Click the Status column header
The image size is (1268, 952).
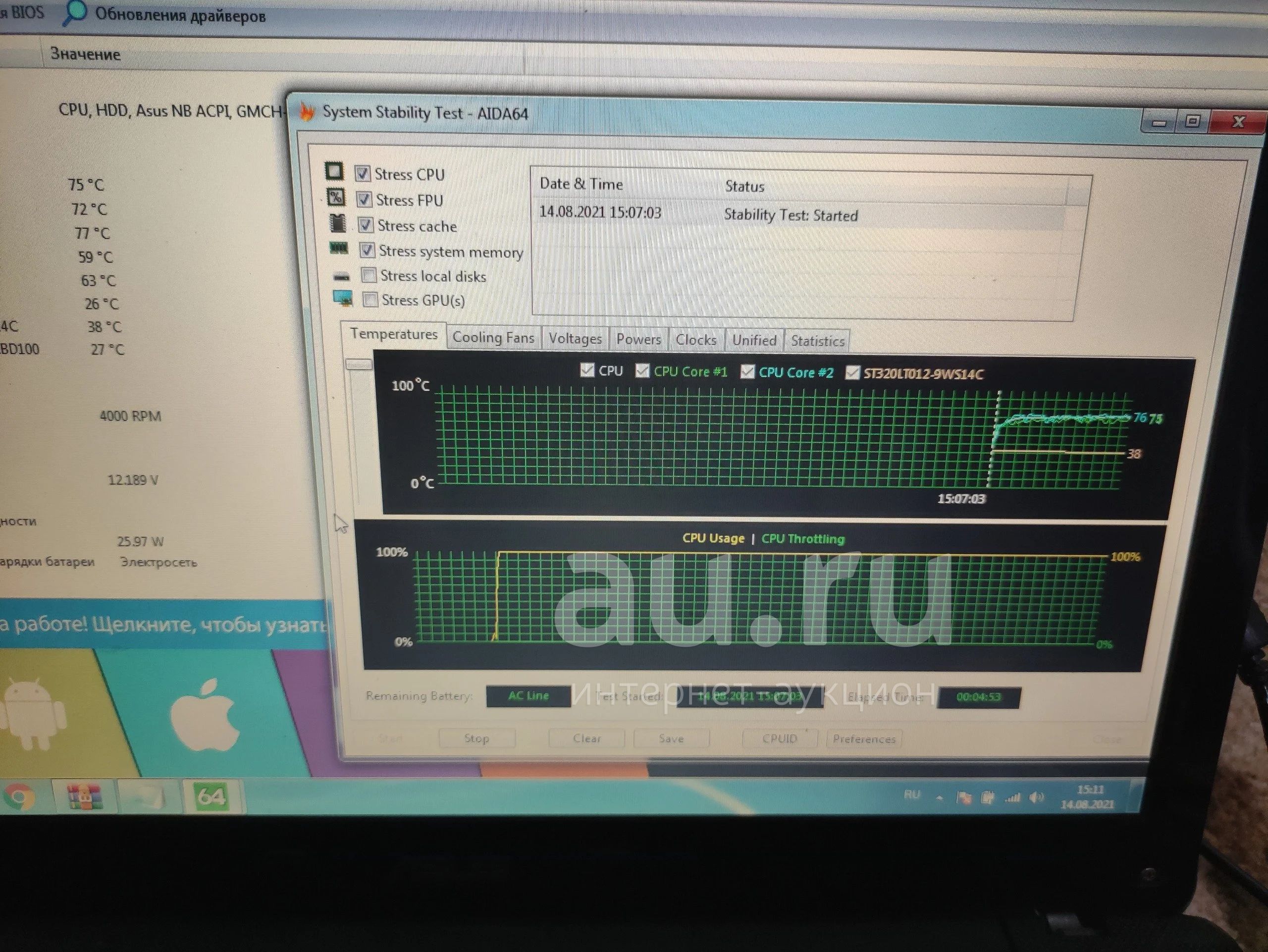pos(744,186)
